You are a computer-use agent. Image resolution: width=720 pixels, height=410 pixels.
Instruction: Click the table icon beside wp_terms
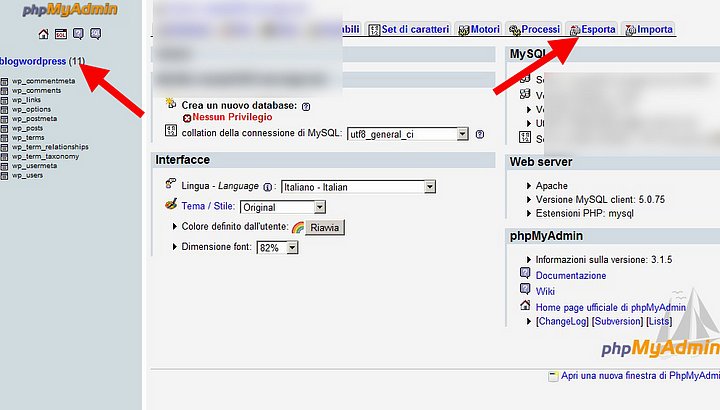[4, 138]
